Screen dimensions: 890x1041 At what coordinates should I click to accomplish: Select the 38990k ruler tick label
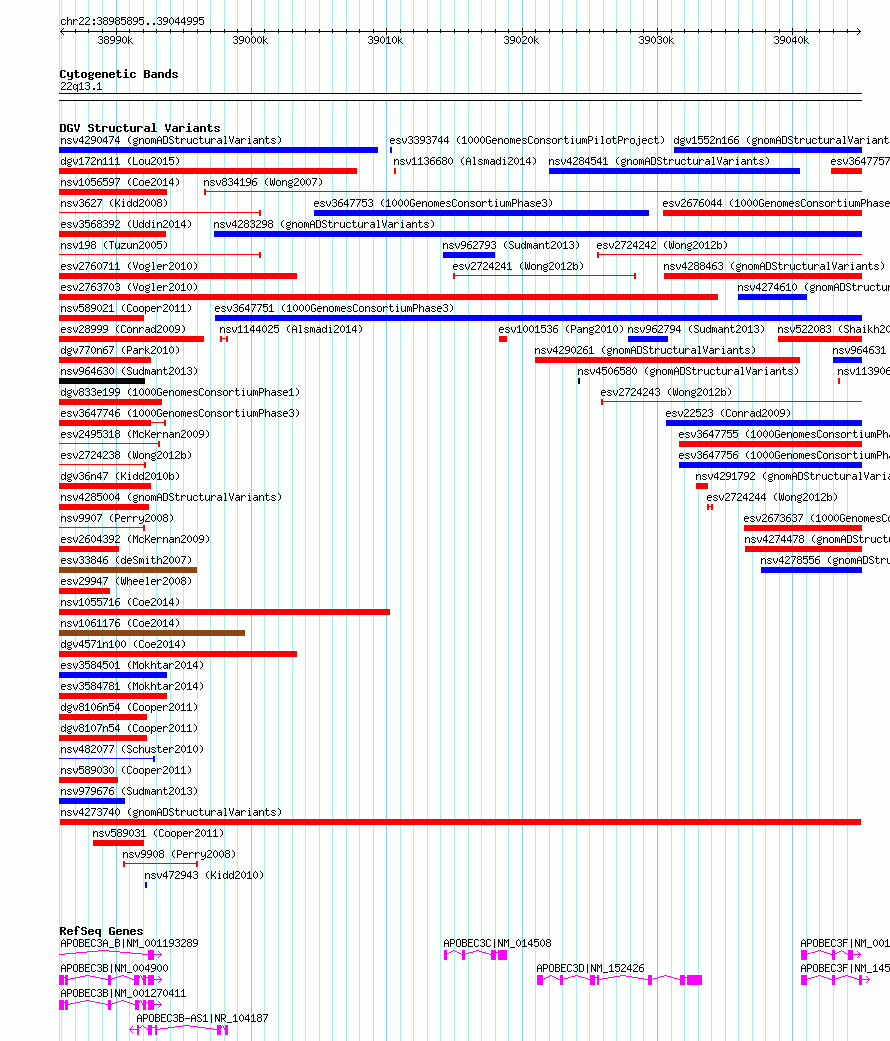pyautogui.click(x=115, y=40)
